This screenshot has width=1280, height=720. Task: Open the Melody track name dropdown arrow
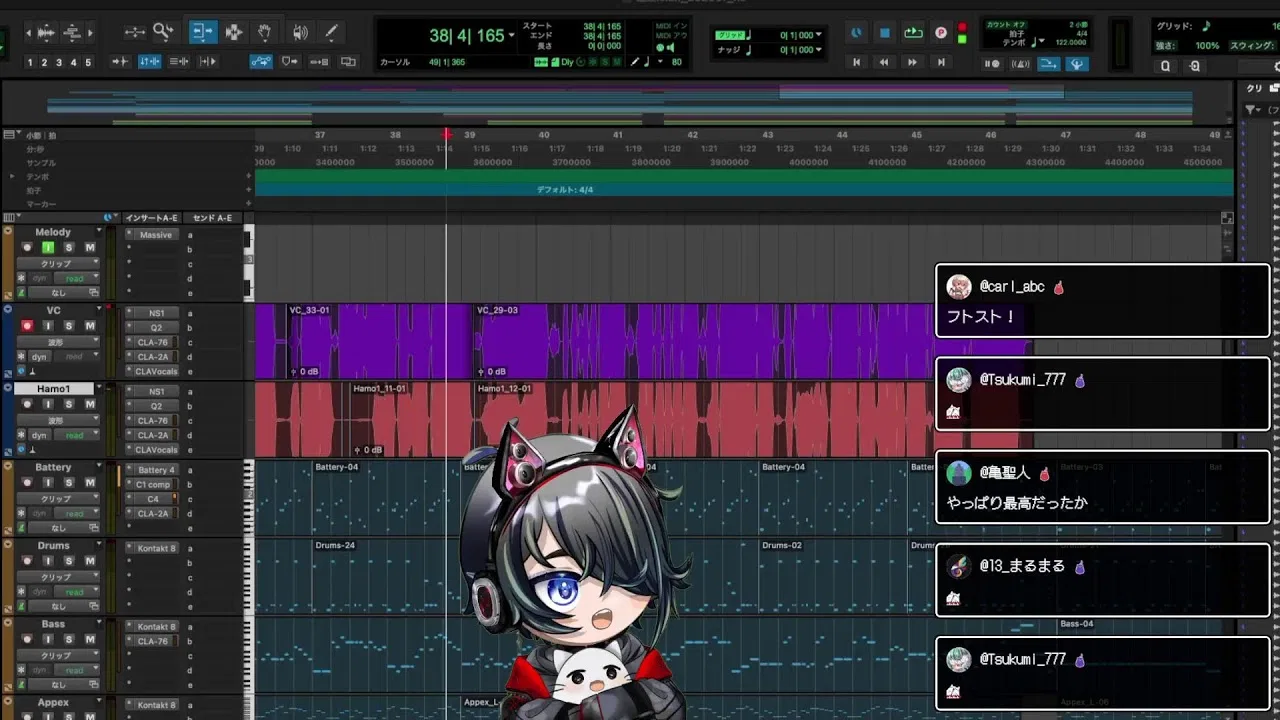(99, 232)
